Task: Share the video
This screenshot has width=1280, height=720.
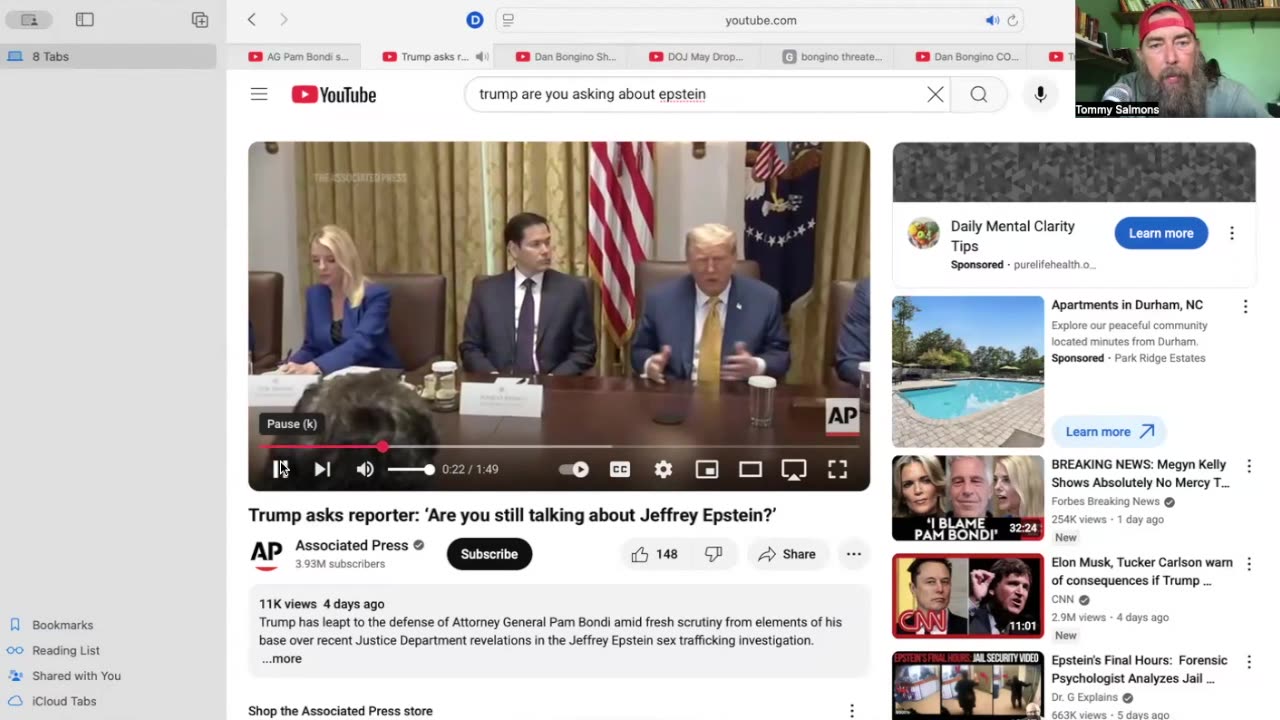Action: click(787, 554)
